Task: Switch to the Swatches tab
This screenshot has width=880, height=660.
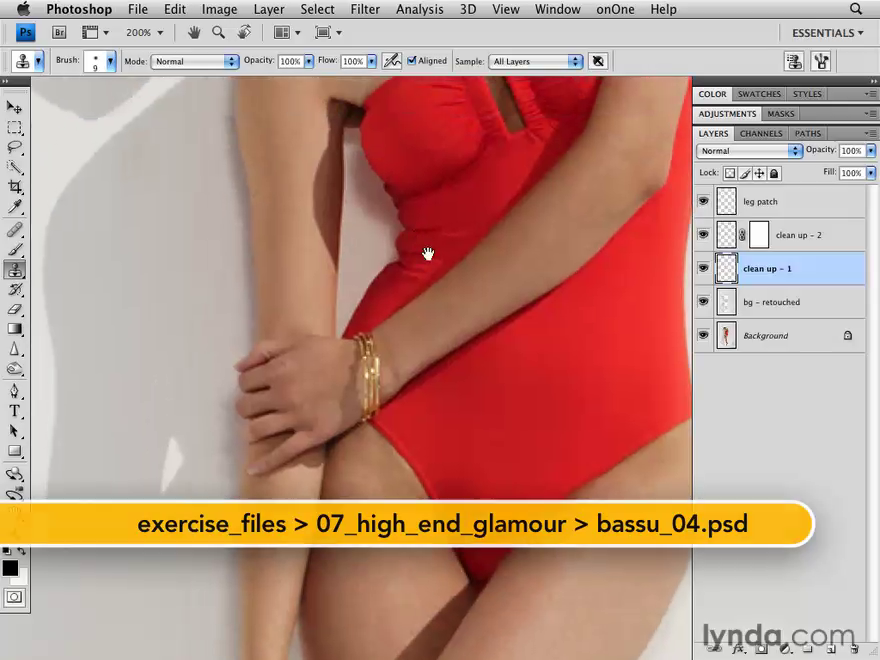Action: tap(759, 94)
